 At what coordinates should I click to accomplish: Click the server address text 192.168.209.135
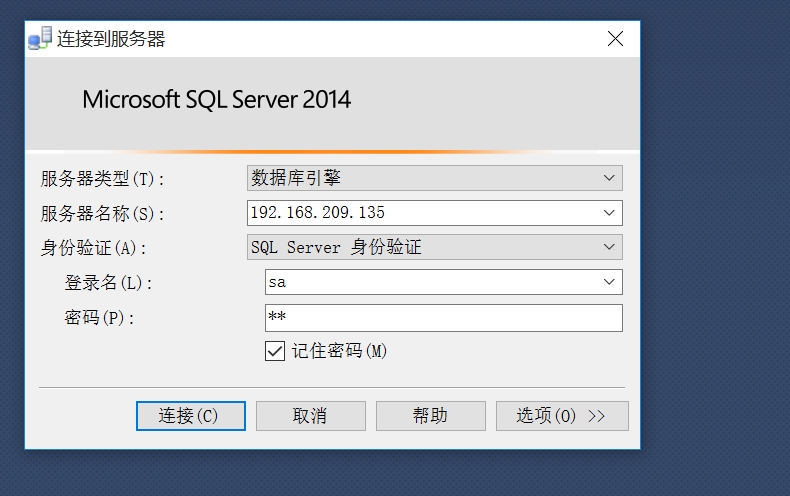[x=319, y=213]
